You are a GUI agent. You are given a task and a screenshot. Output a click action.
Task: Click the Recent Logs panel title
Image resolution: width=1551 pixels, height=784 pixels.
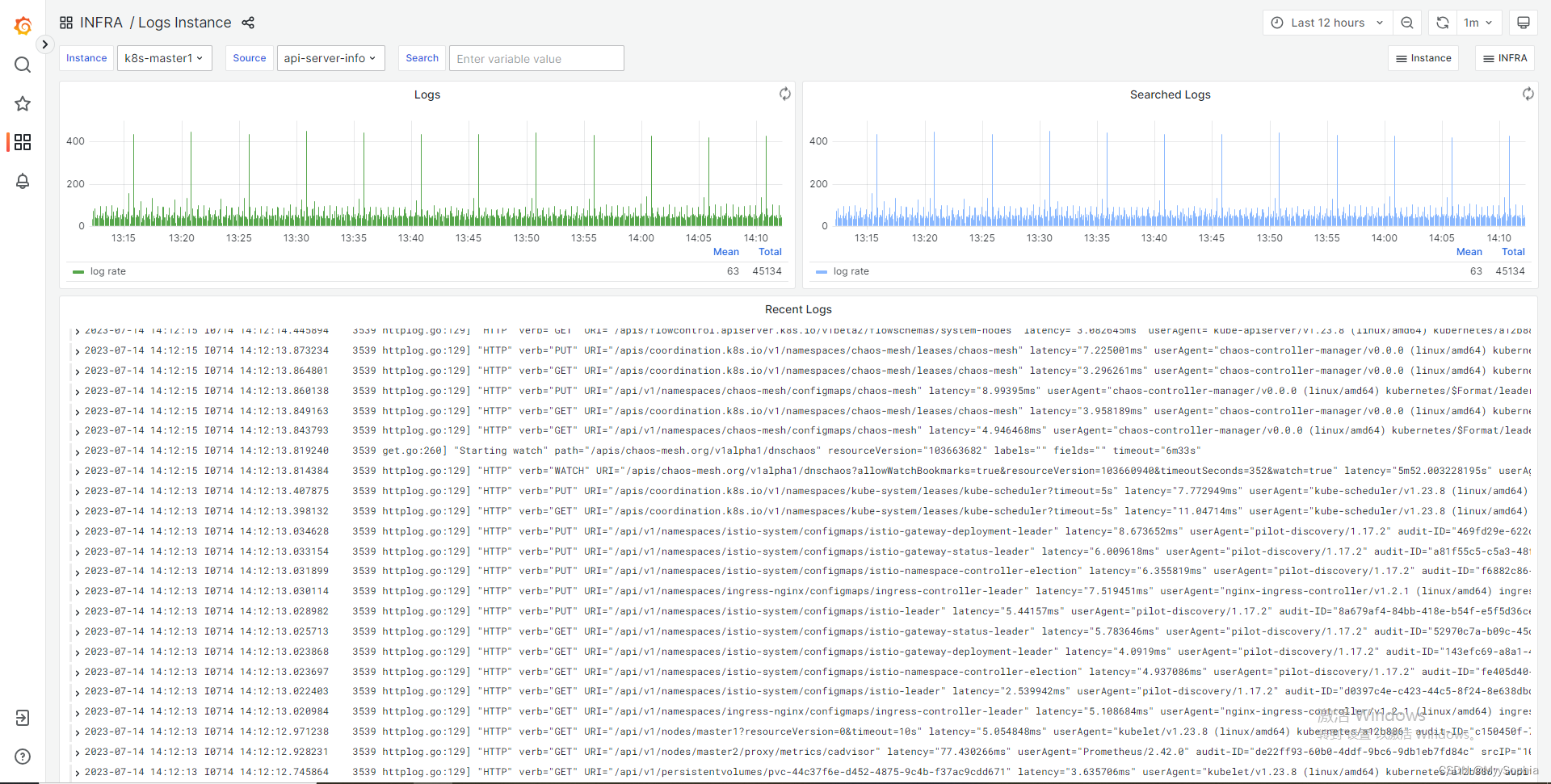pos(798,309)
